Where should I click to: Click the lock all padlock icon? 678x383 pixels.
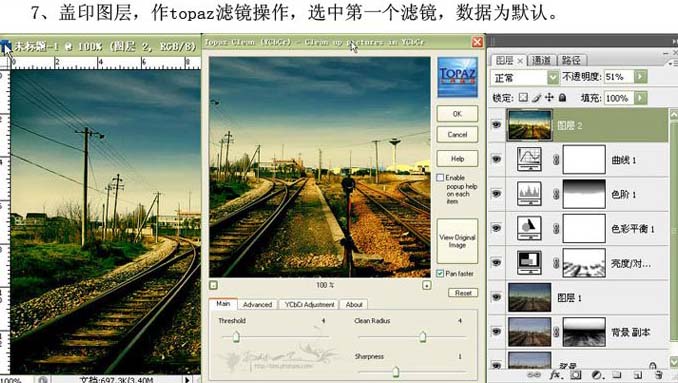563,98
